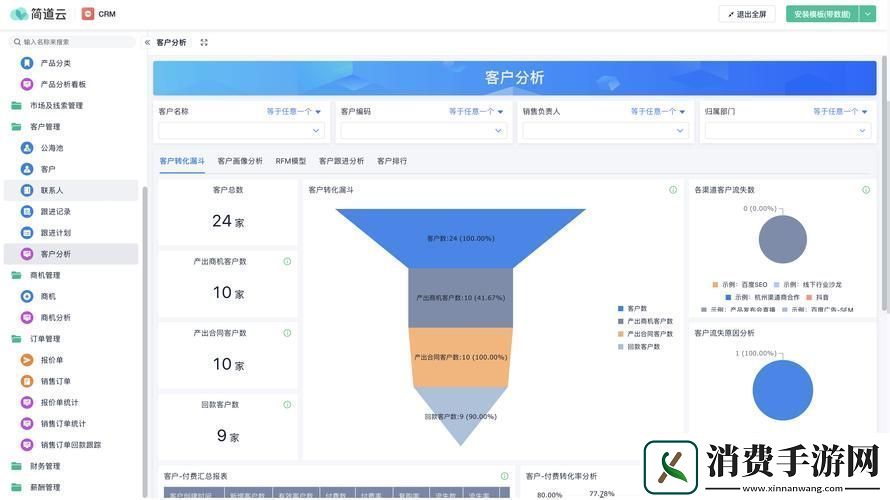The image size is (890, 500).
Task: Toggle 抖音 legend entry in pie chart
Action: click(817, 297)
